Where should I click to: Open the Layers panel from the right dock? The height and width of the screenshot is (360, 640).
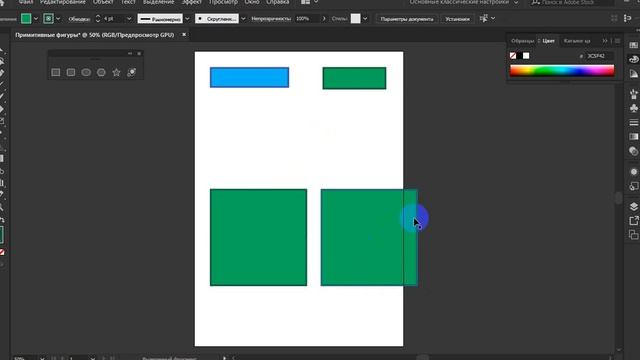(x=633, y=207)
